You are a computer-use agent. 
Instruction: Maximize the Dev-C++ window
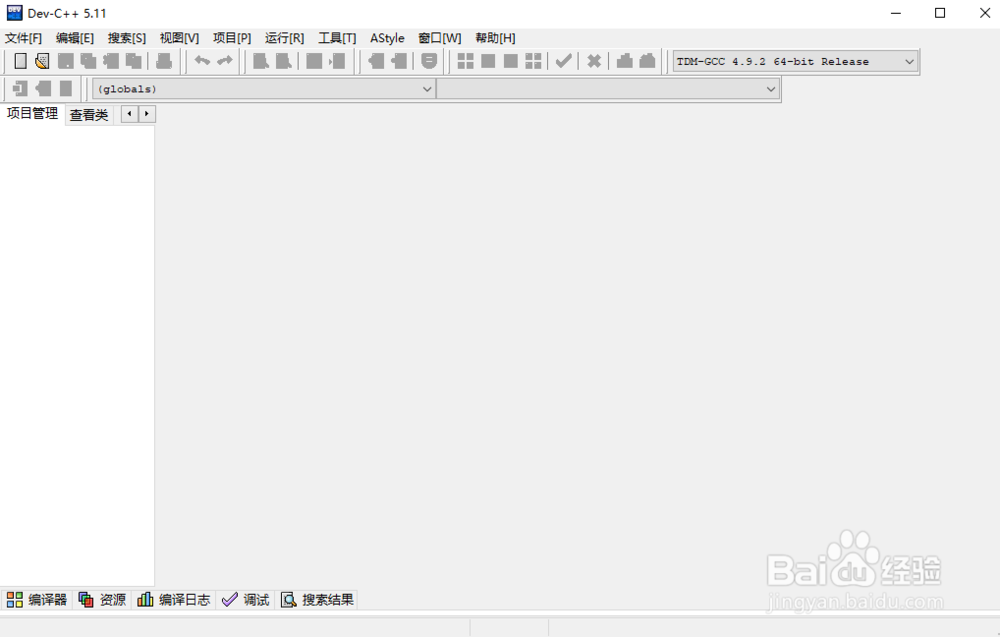(x=940, y=13)
